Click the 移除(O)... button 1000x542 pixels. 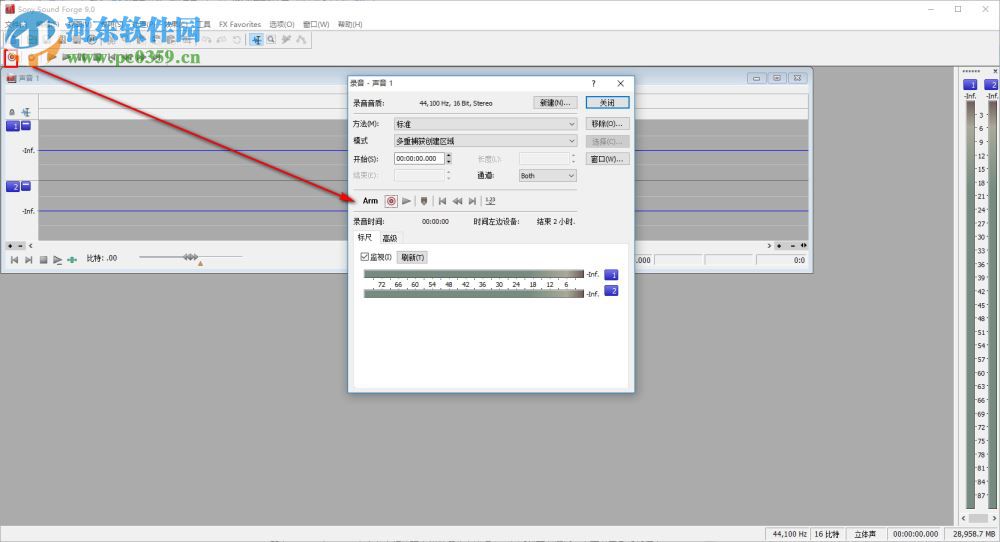607,124
